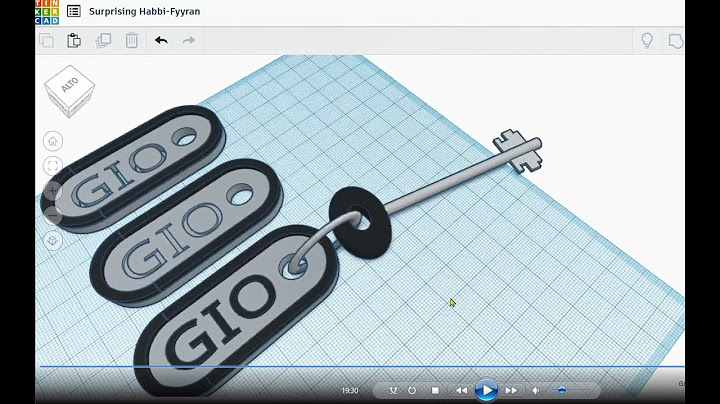Toggle repeat in the media player
Viewport: 720px width, 404px height.
[412, 390]
